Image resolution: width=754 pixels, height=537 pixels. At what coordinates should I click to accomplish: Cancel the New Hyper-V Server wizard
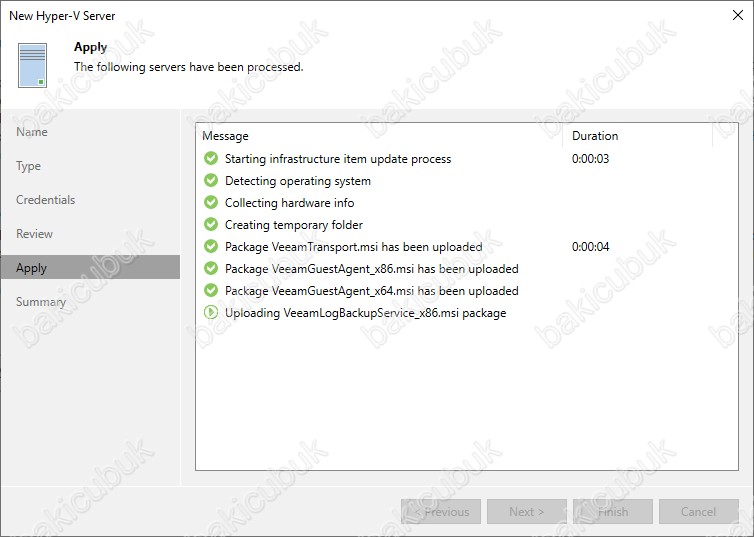pos(699,512)
